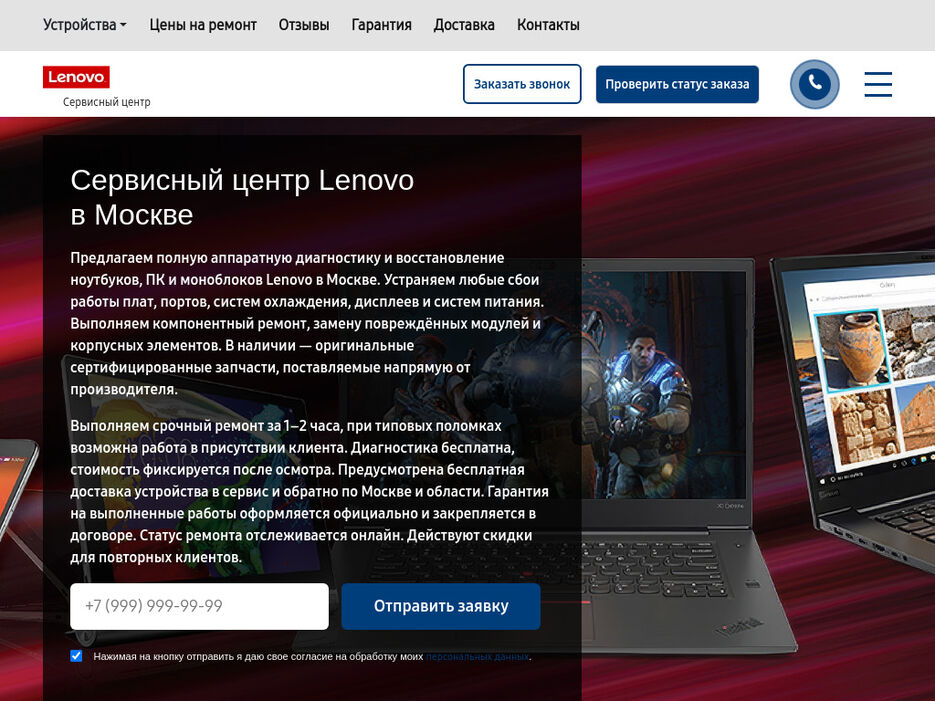
Task: Focus the phone number input field
Action: coord(199,606)
